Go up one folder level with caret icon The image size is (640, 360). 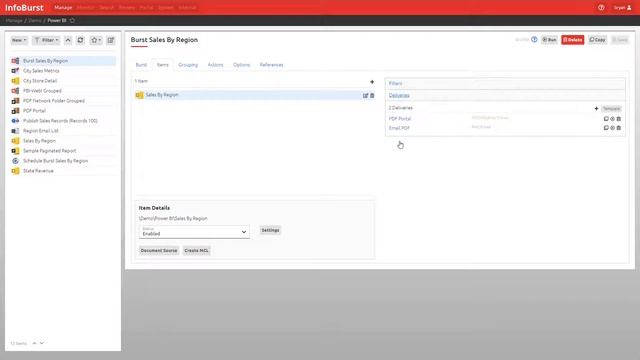pyautogui.click(x=68, y=40)
